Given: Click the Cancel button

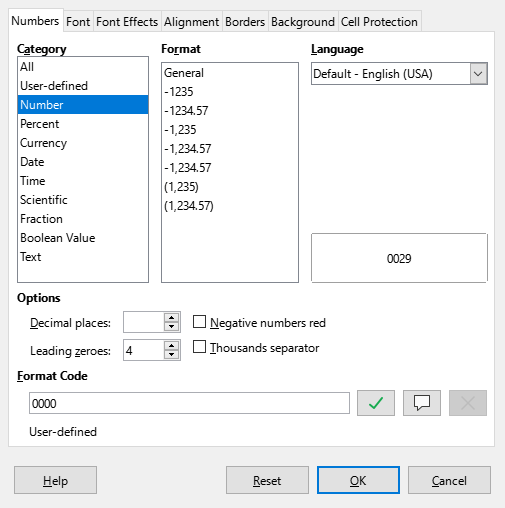Looking at the screenshot, I should (449, 480).
